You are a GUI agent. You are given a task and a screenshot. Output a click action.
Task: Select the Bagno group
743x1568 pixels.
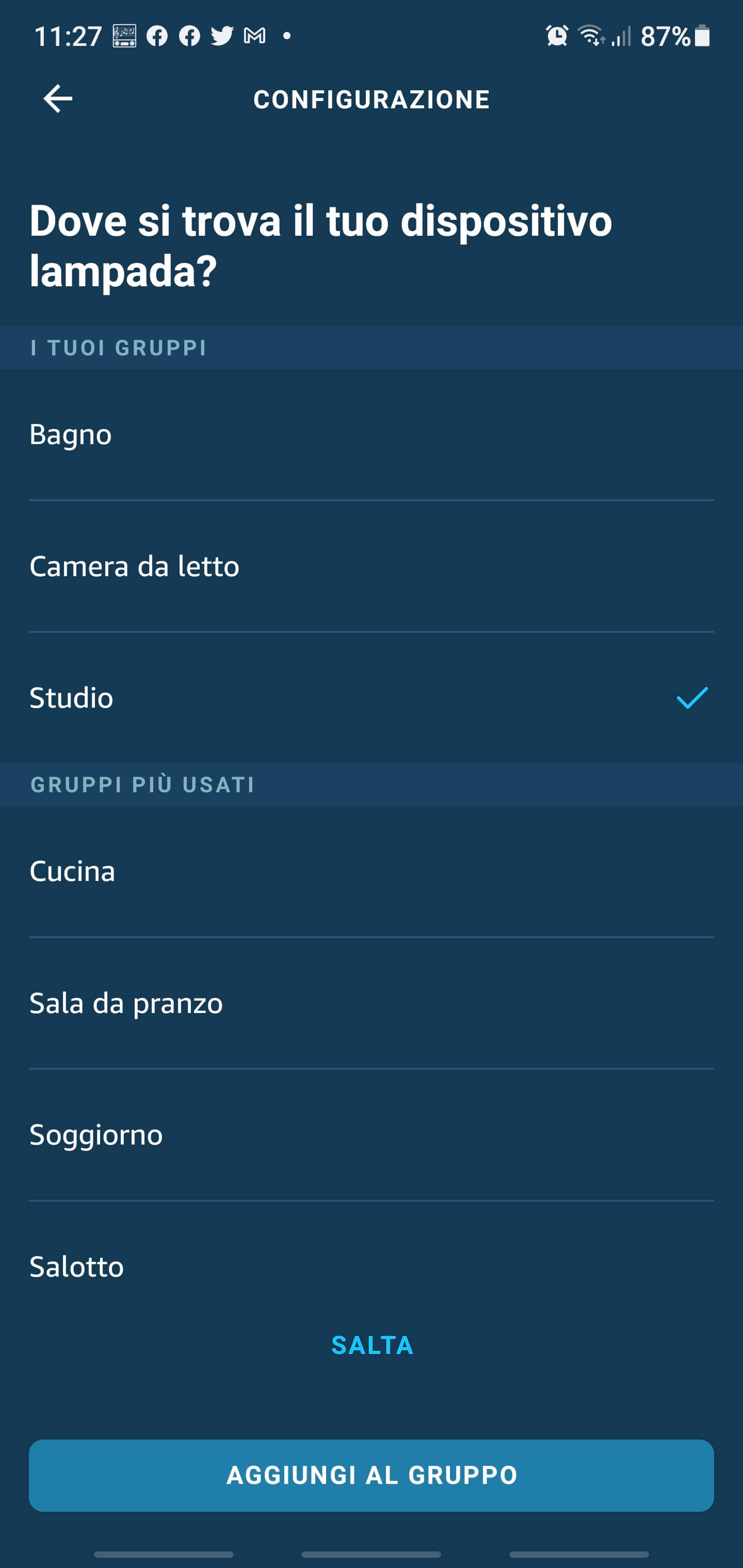[71, 435]
